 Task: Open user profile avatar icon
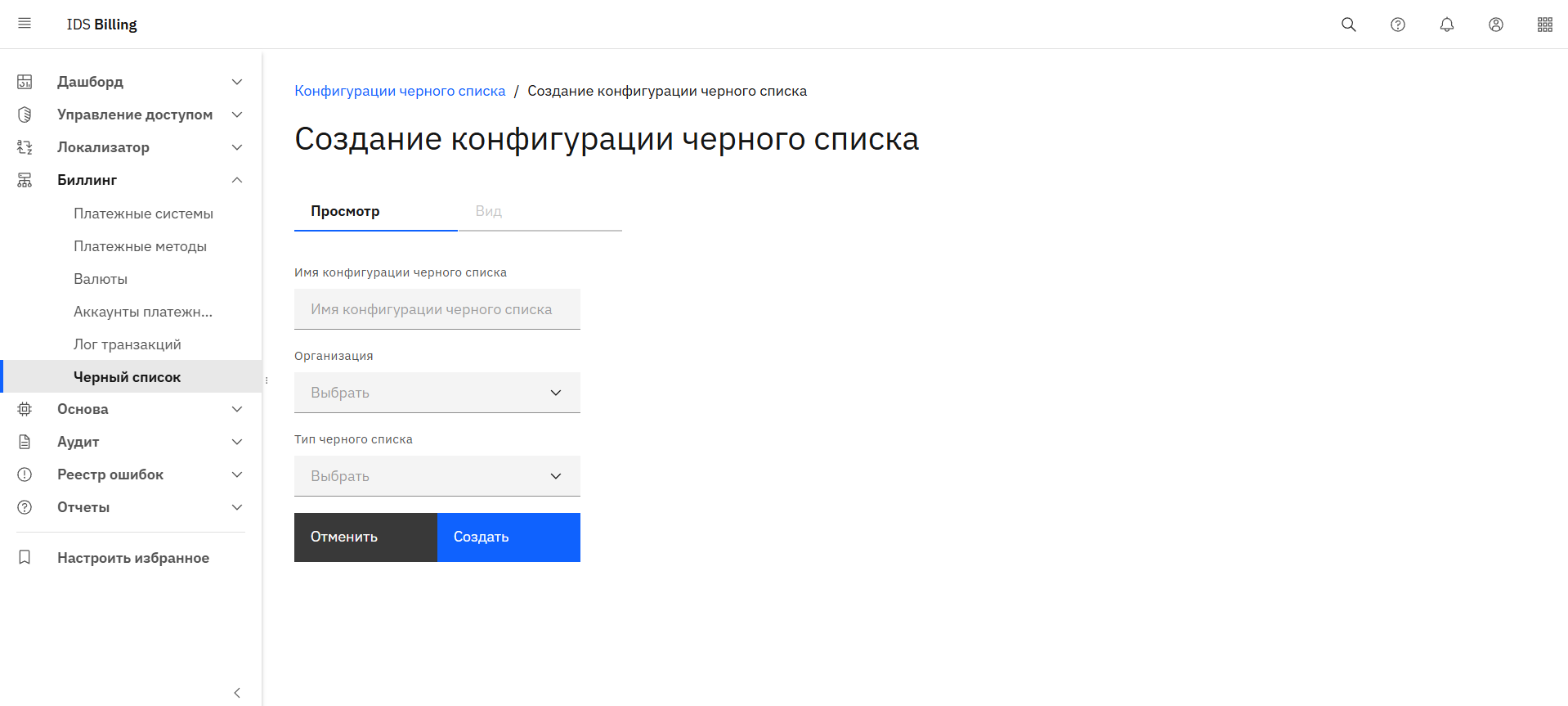point(1495,25)
